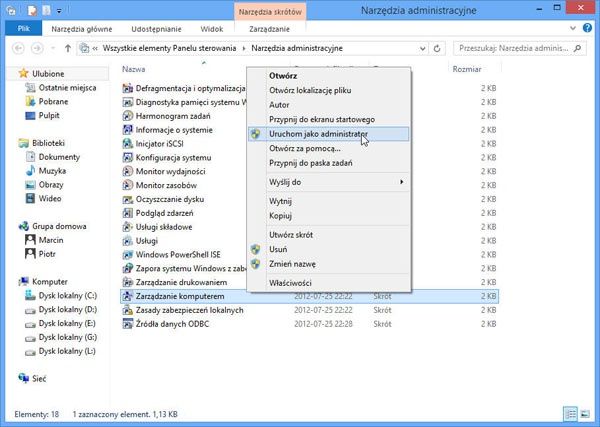Image resolution: width=600 pixels, height=427 pixels.
Task: Switch to Udostępnianie tab
Action: tap(156, 29)
